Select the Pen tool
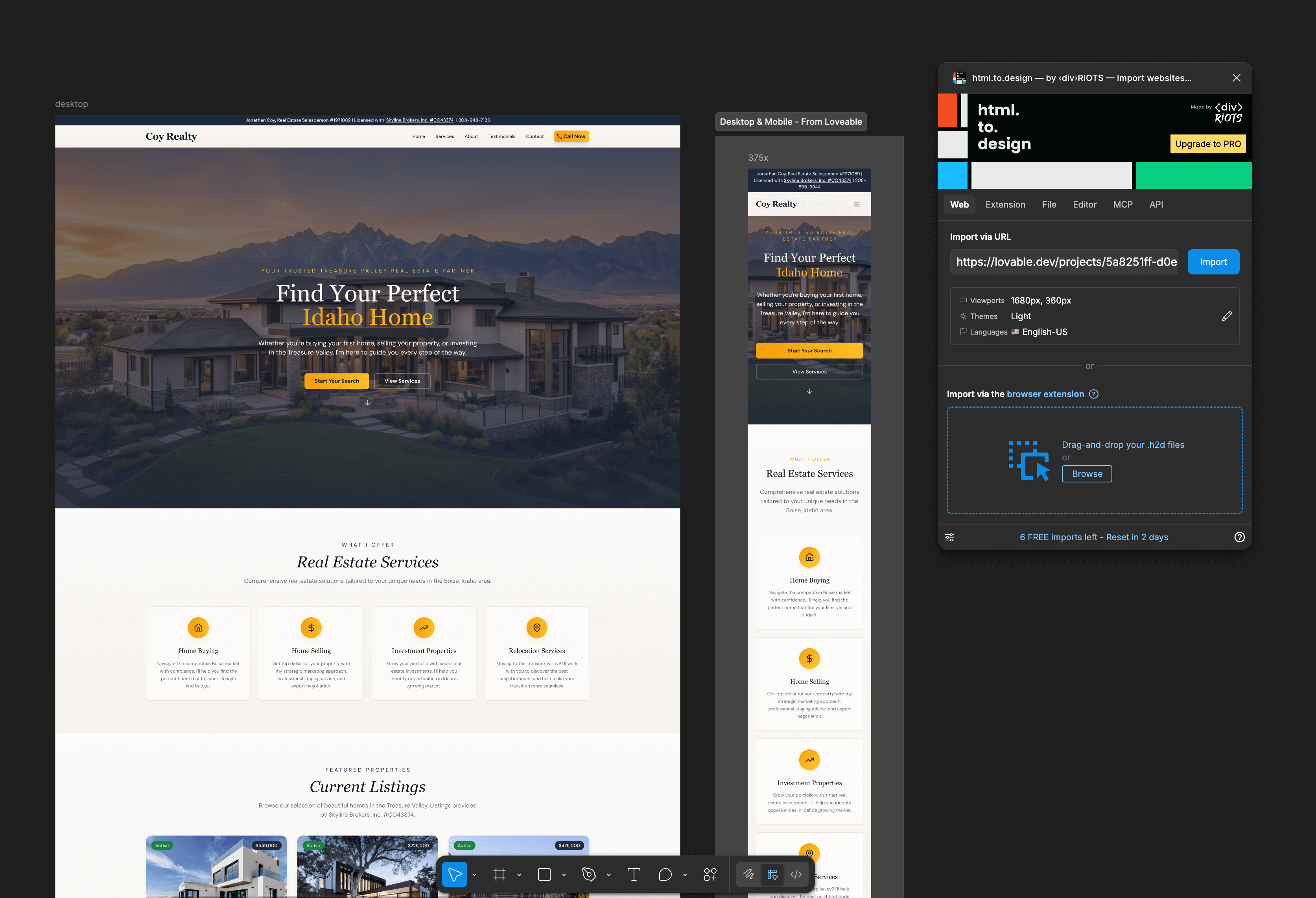Viewport: 1316px width, 898px height. (x=589, y=874)
